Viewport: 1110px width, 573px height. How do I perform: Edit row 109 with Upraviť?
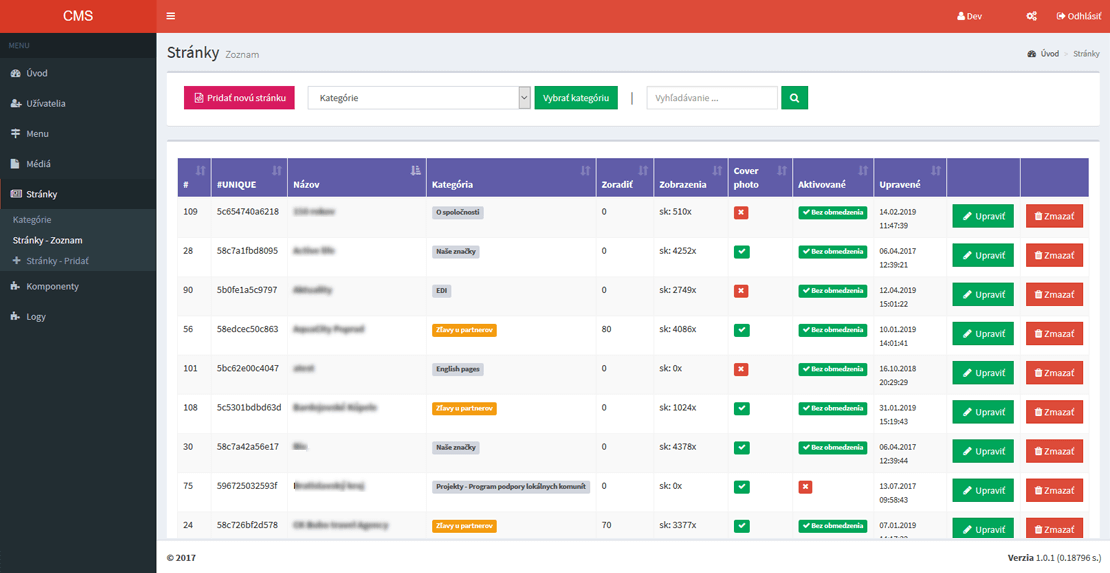point(983,216)
